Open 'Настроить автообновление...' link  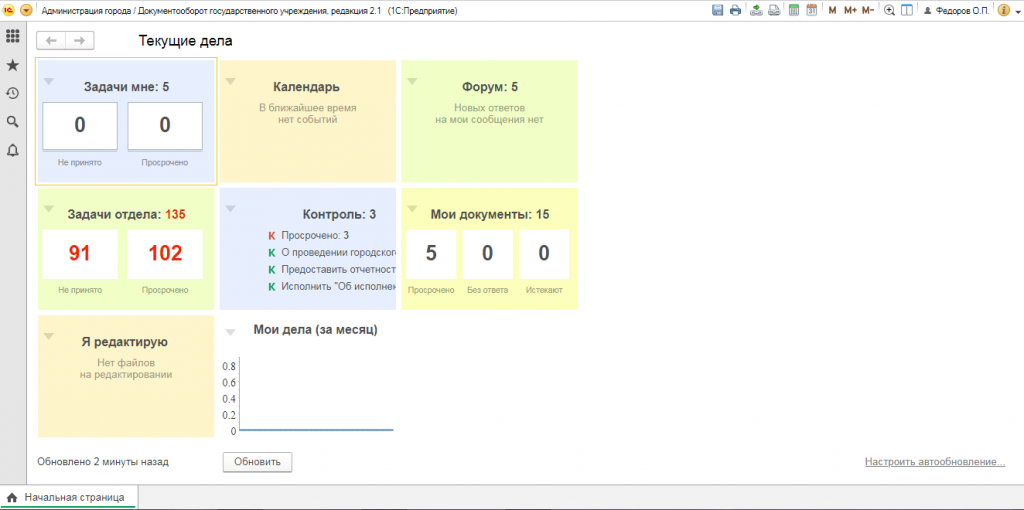[x=934, y=462]
